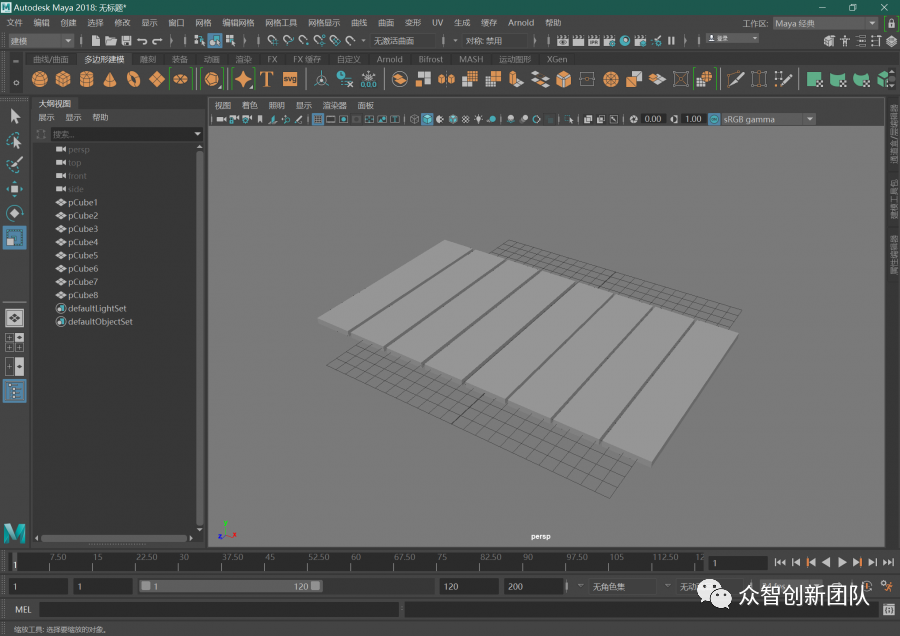Screen dimensions: 900x636
Task: Toggle the sRGB gamma view transform icon
Action: click(x=714, y=119)
